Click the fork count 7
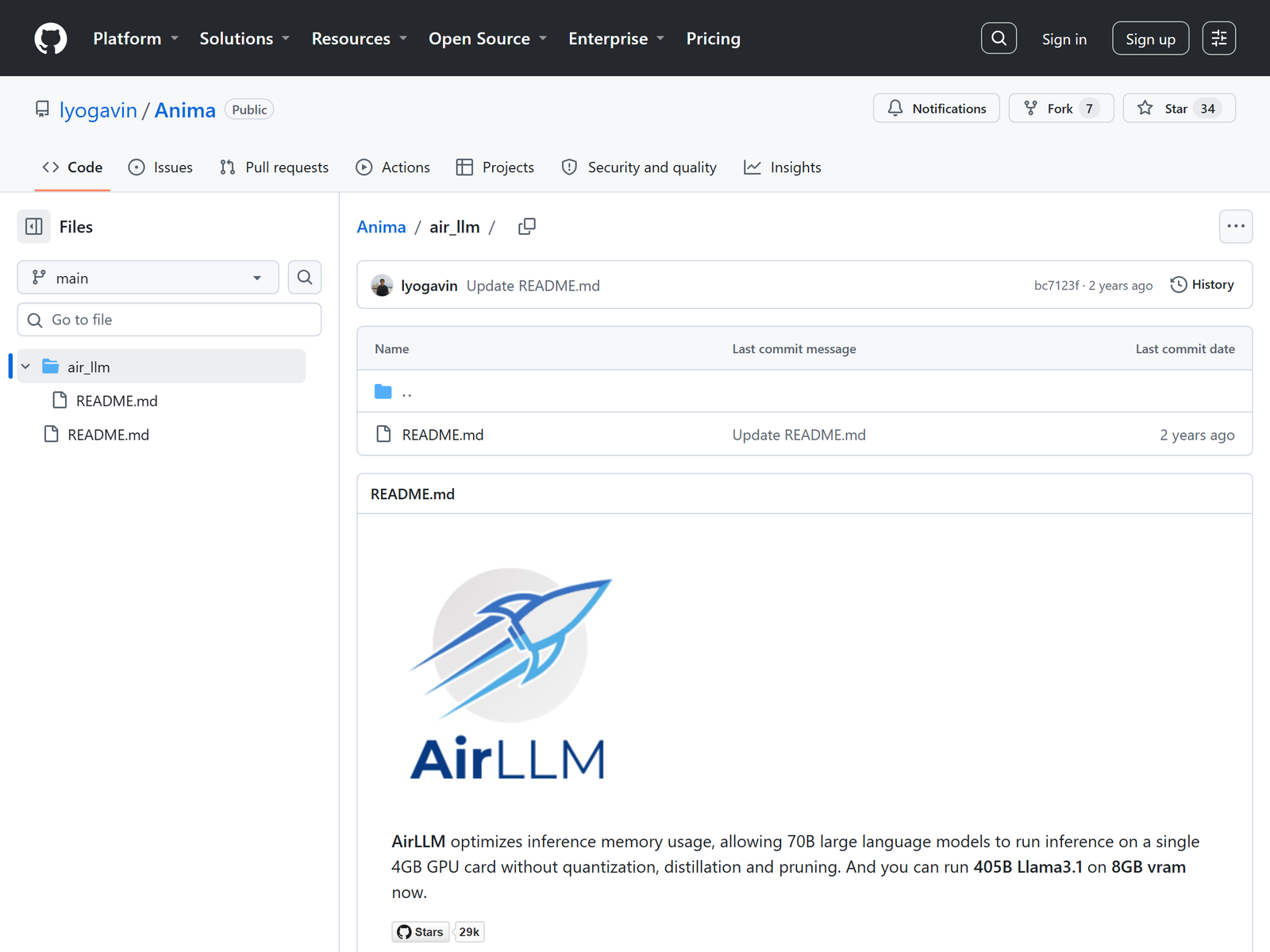 (x=1089, y=109)
